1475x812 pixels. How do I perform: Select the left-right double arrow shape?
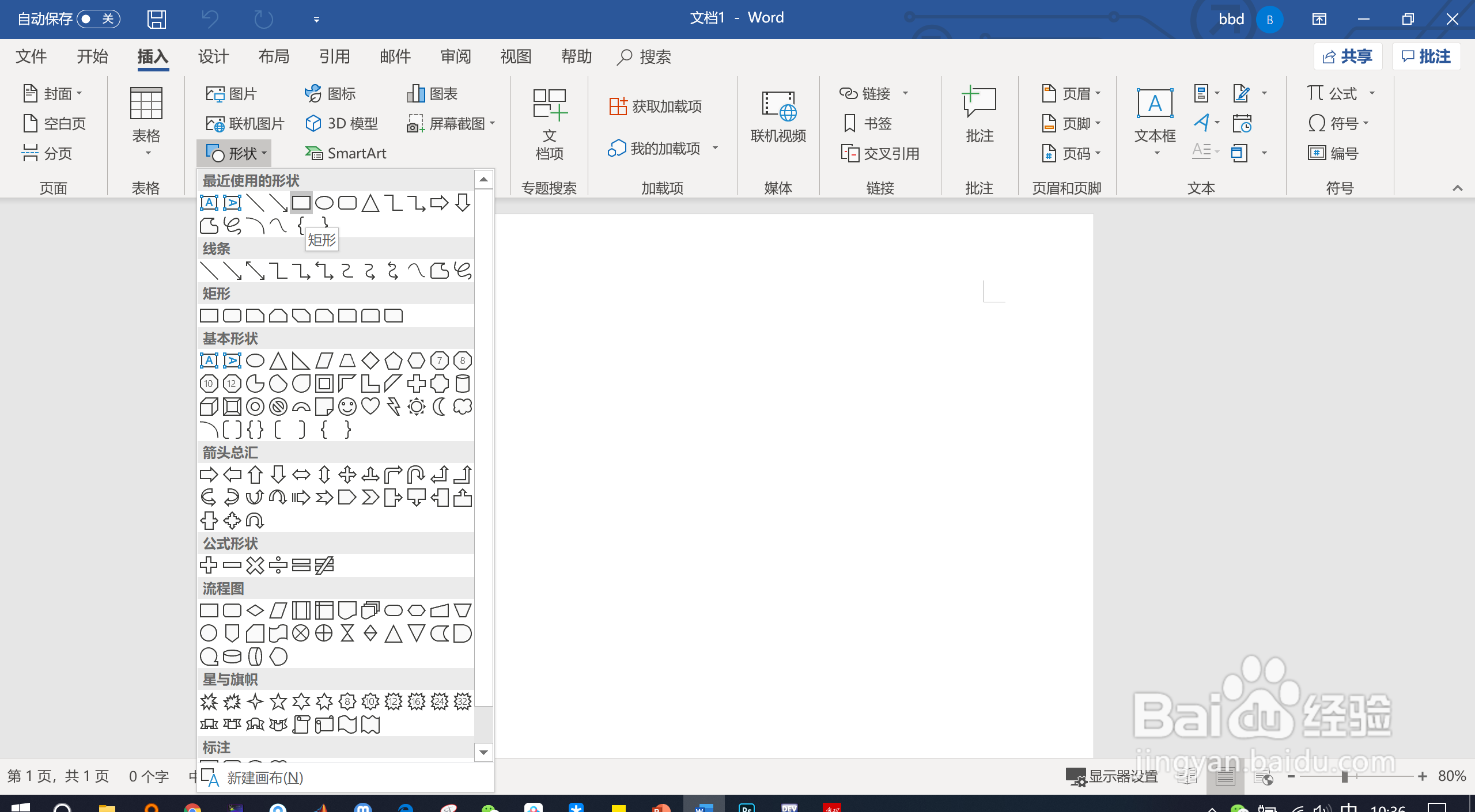[x=301, y=475]
